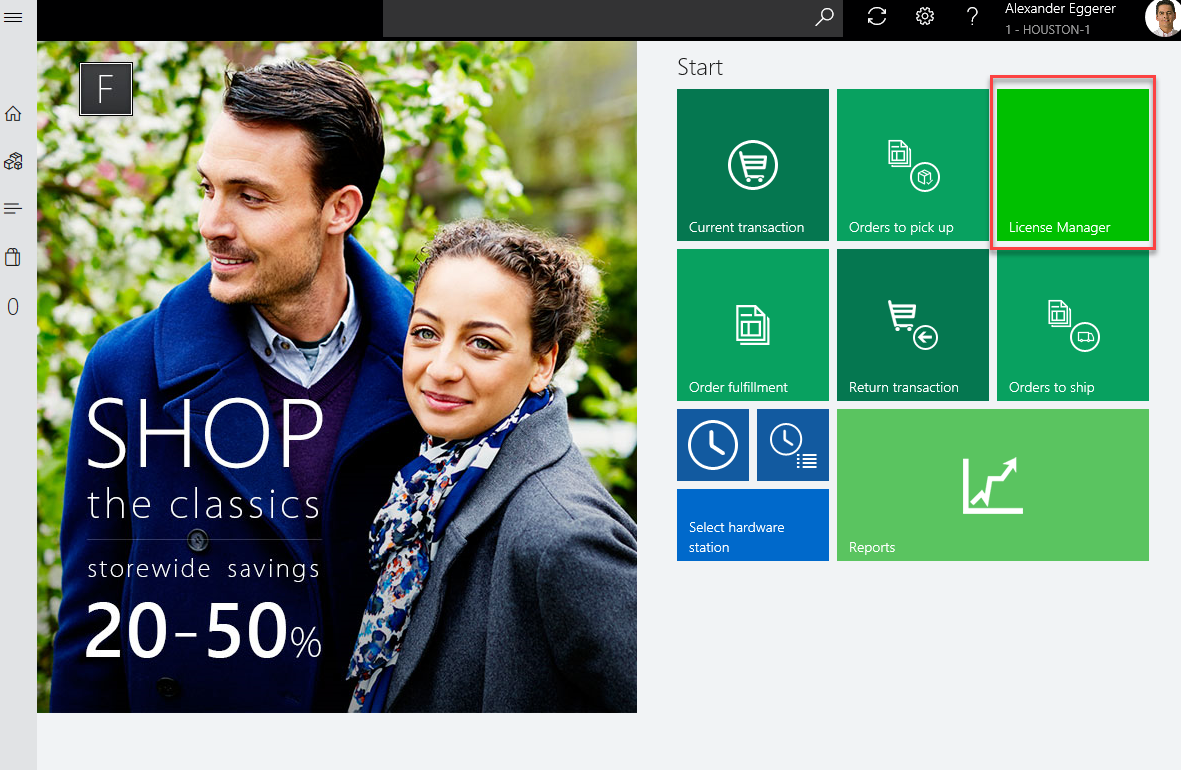Open the hamburger navigation menu
Screen dimensions: 1181x770
pyautogui.click(x=13, y=17)
